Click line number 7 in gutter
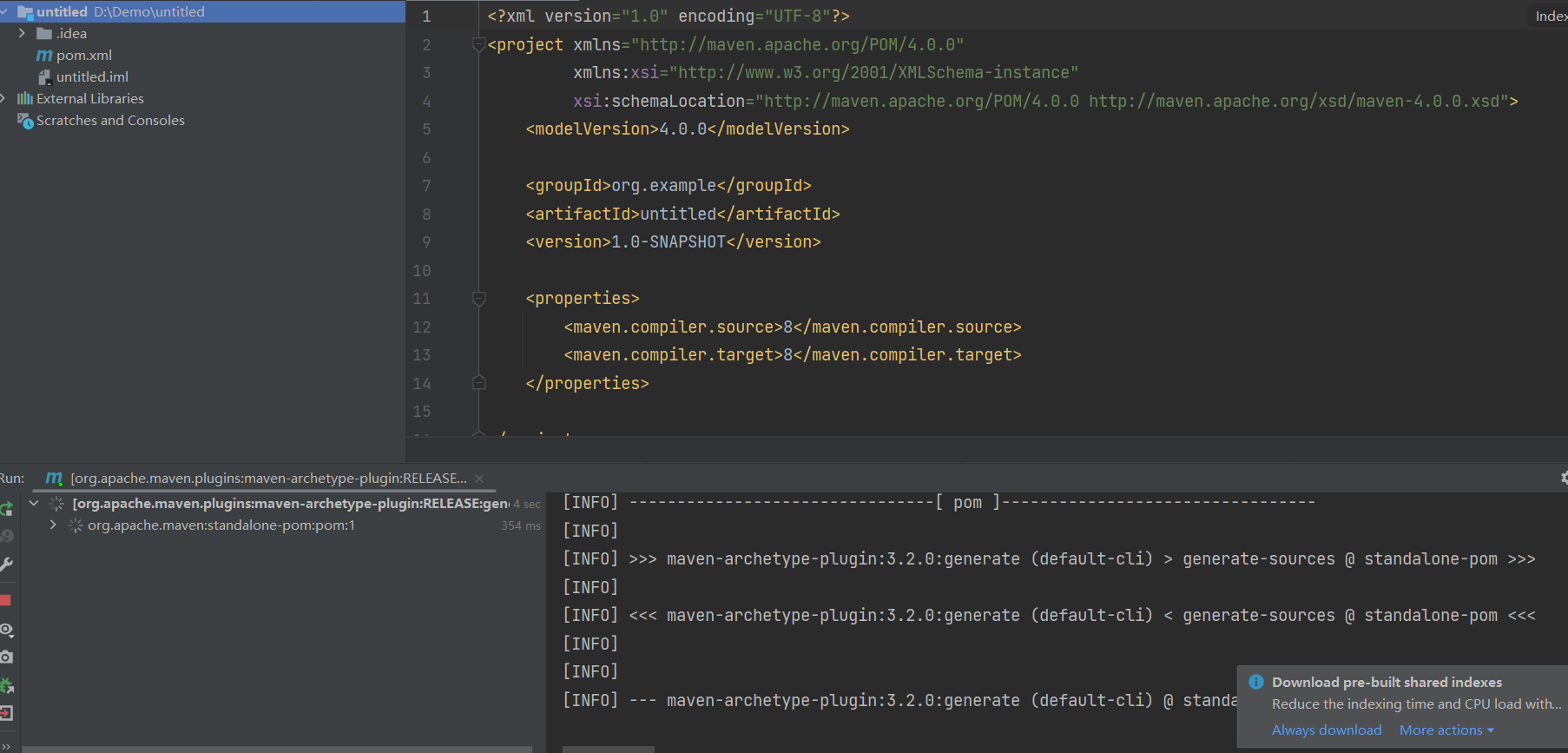This screenshot has width=1568, height=753. pyautogui.click(x=426, y=185)
